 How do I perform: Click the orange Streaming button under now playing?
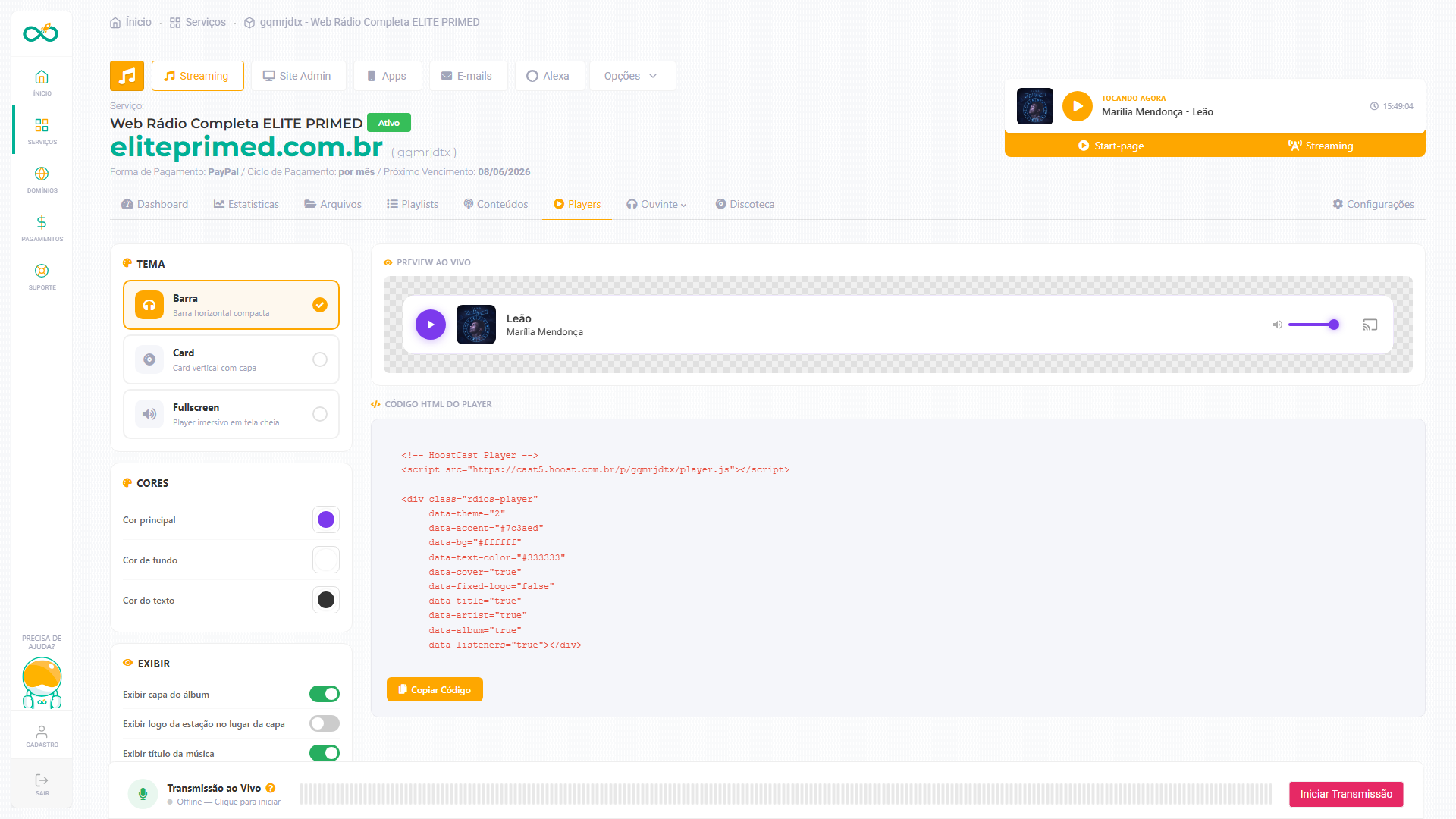coord(1320,146)
